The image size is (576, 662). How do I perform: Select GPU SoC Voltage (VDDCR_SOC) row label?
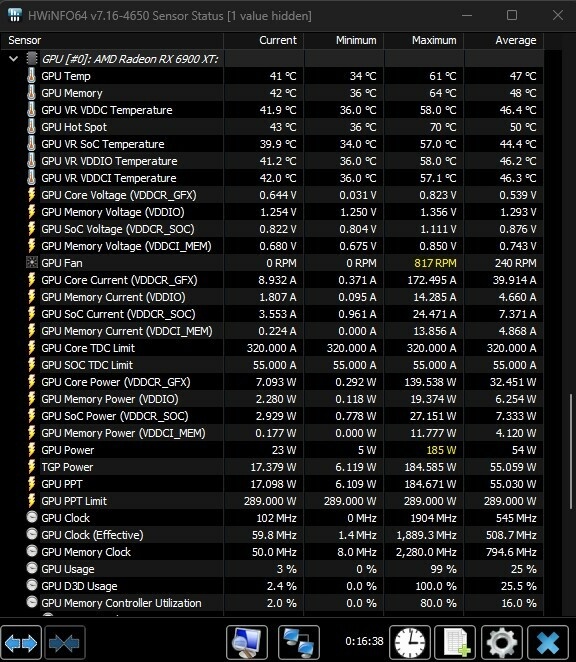118,229
